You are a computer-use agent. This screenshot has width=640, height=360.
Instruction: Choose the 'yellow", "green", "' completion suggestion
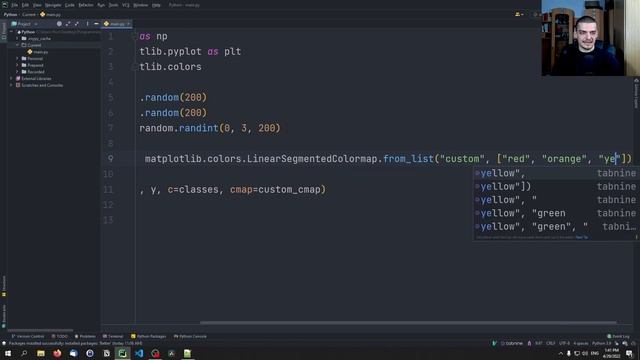pyautogui.click(x=556, y=227)
